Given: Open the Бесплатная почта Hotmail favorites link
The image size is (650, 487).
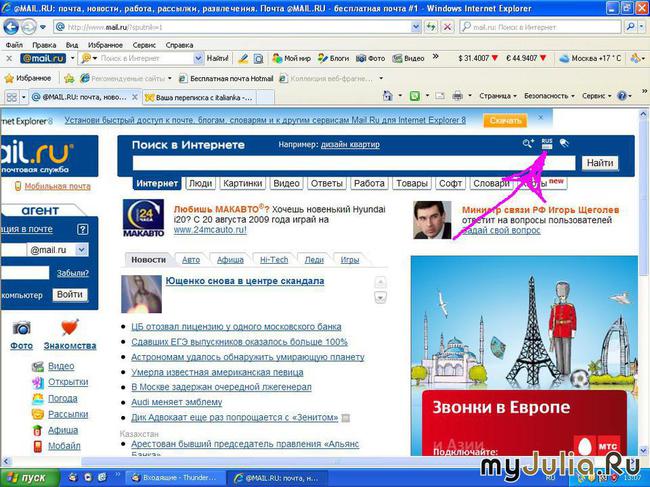Looking at the screenshot, I should 226,78.
